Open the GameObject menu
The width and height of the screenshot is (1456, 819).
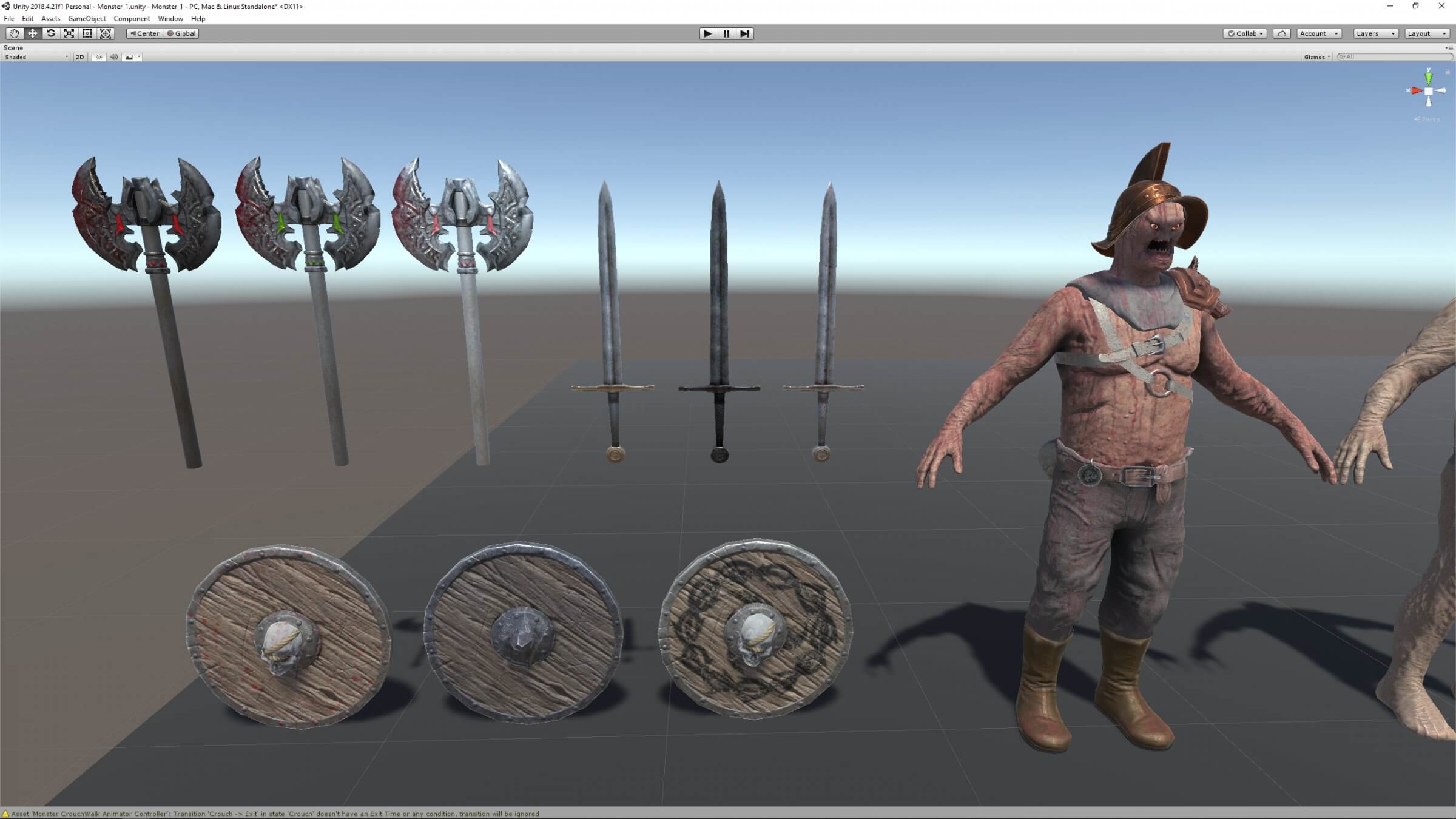(87, 19)
